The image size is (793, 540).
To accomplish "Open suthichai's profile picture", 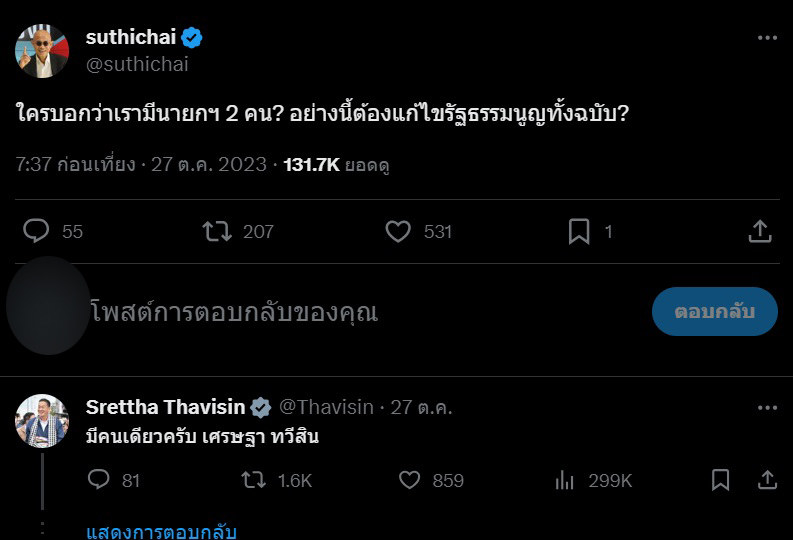I will (x=42, y=51).
